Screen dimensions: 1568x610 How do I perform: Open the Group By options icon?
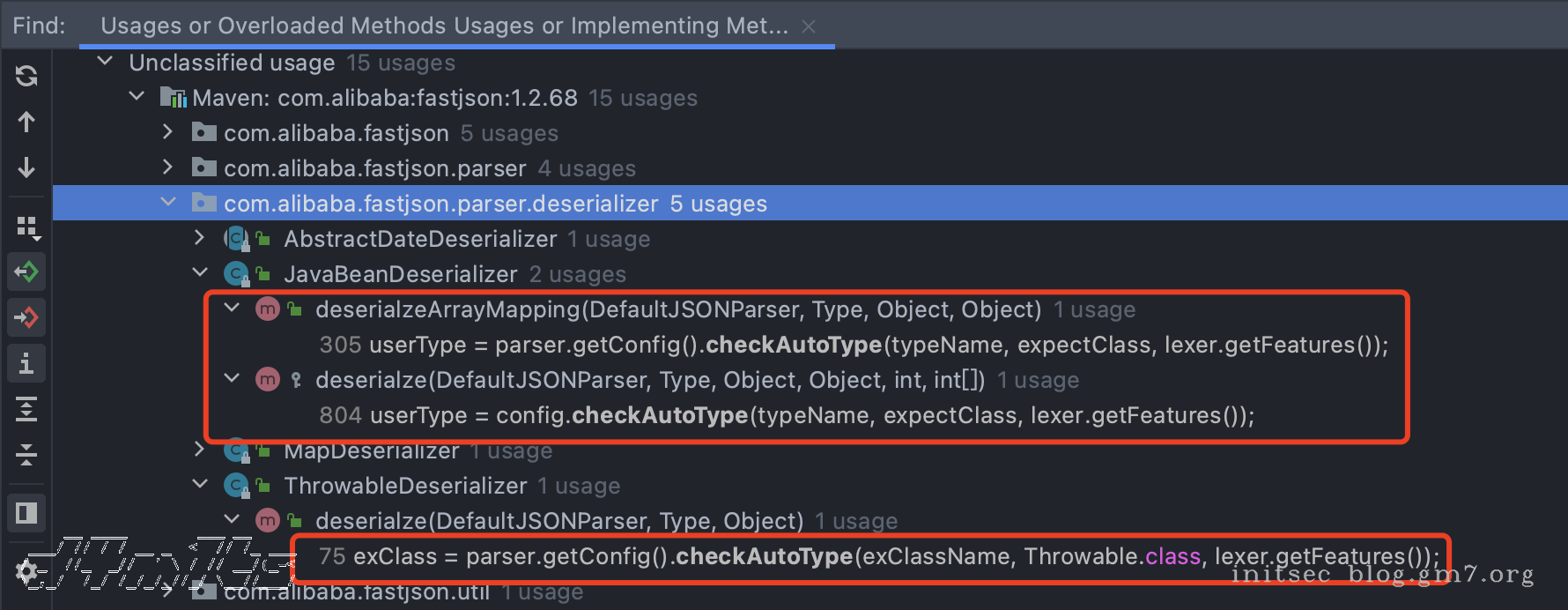[27, 227]
